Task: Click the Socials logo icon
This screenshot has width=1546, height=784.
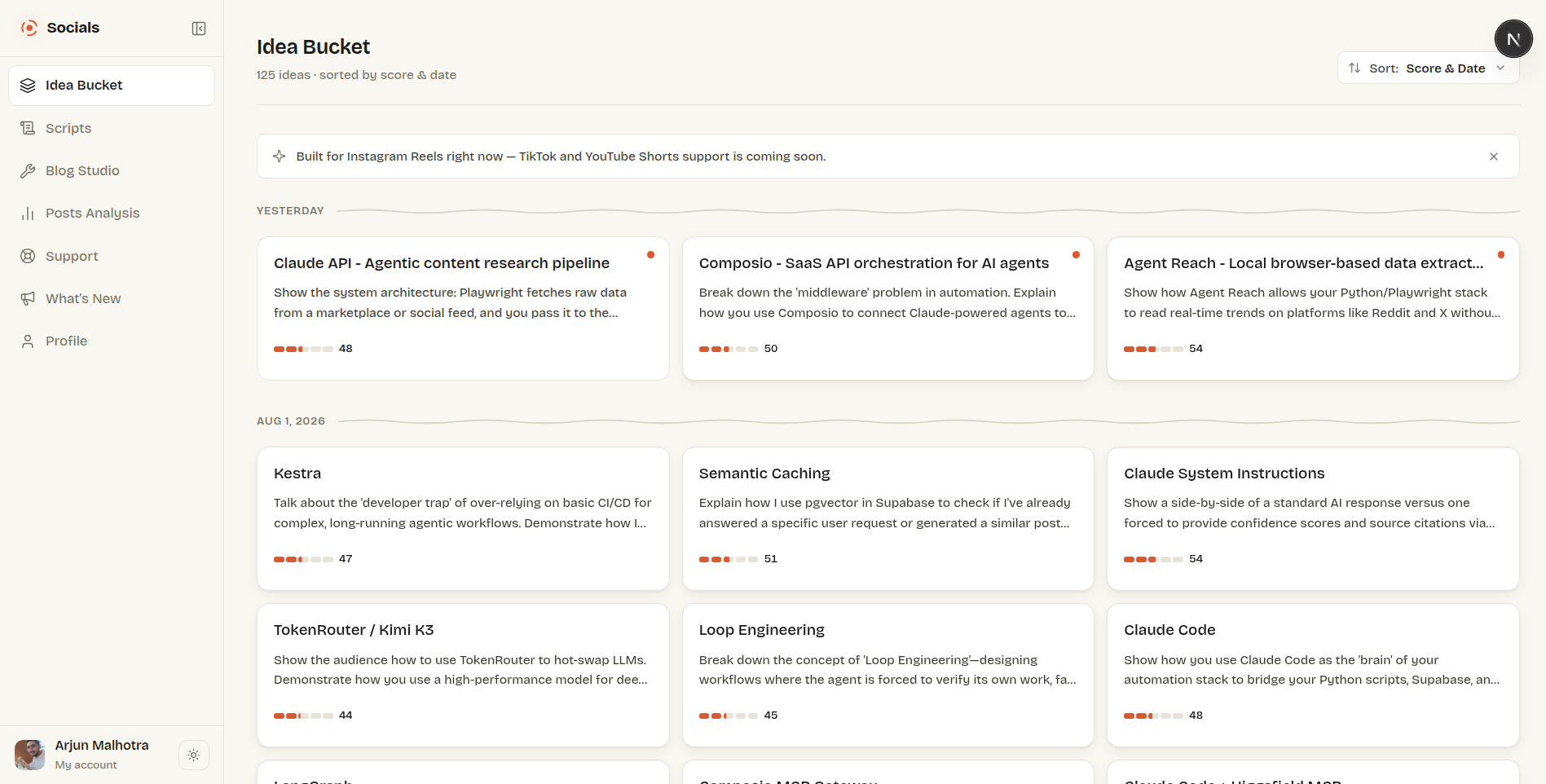Action: coord(29,28)
